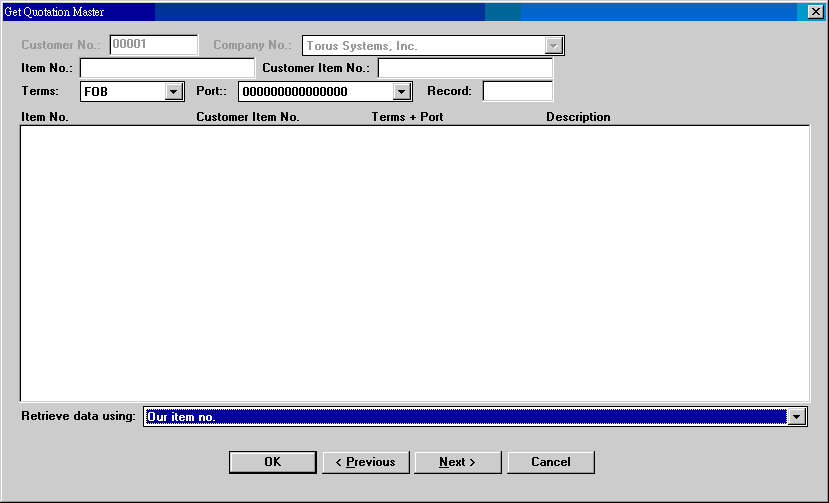Click the Customer No. field showing 00001
The width and height of the screenshot is (829, 503).
[x=154, y=45]
